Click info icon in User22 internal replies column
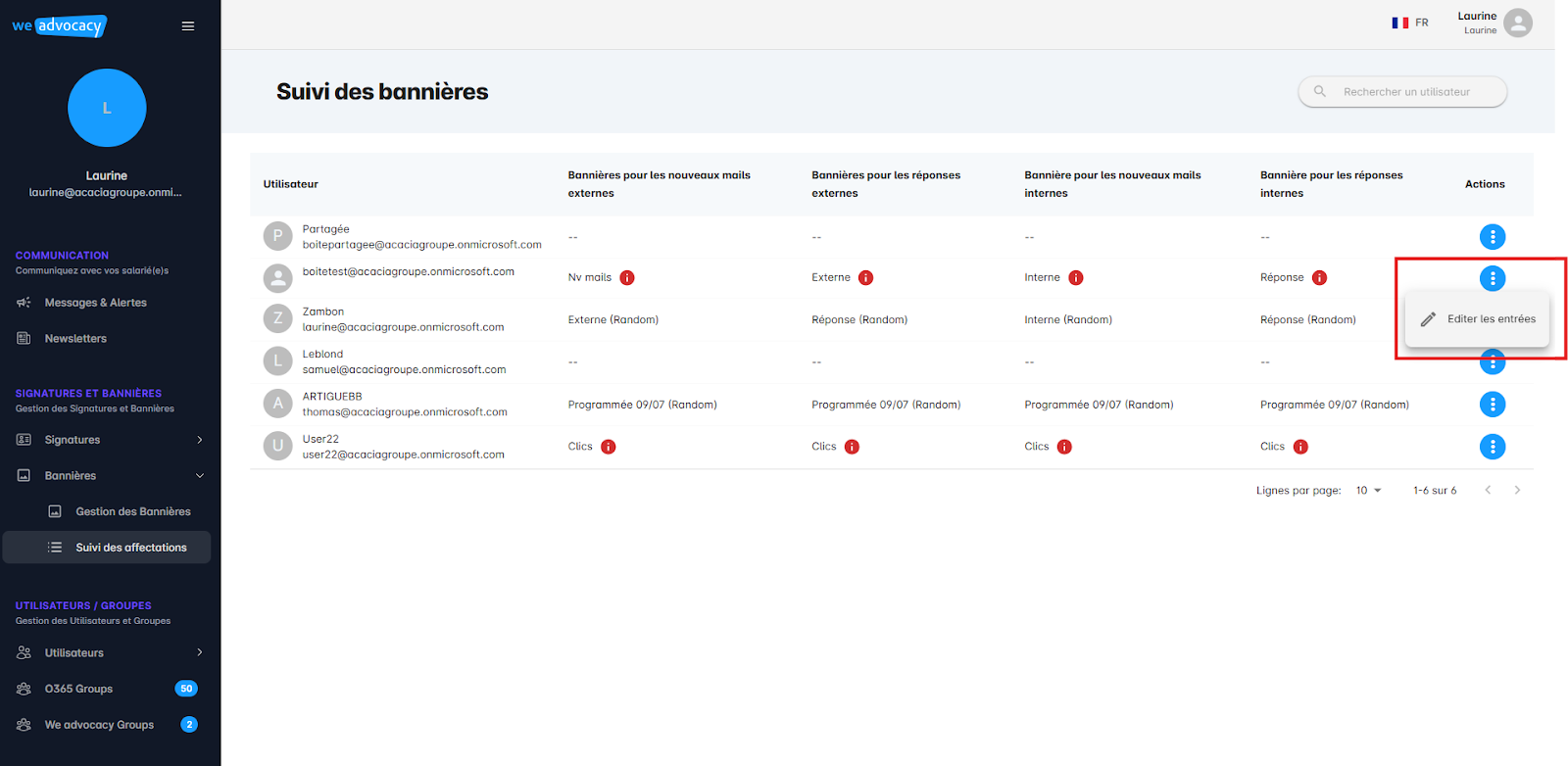This screenshot has width=1568, height=766. click(x=1300, y=447)
